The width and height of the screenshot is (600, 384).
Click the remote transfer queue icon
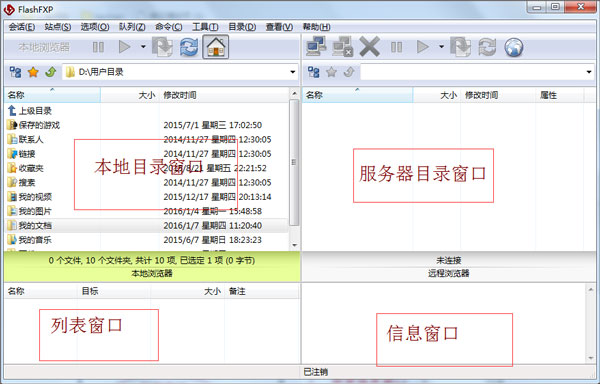[x=460, y=47]
